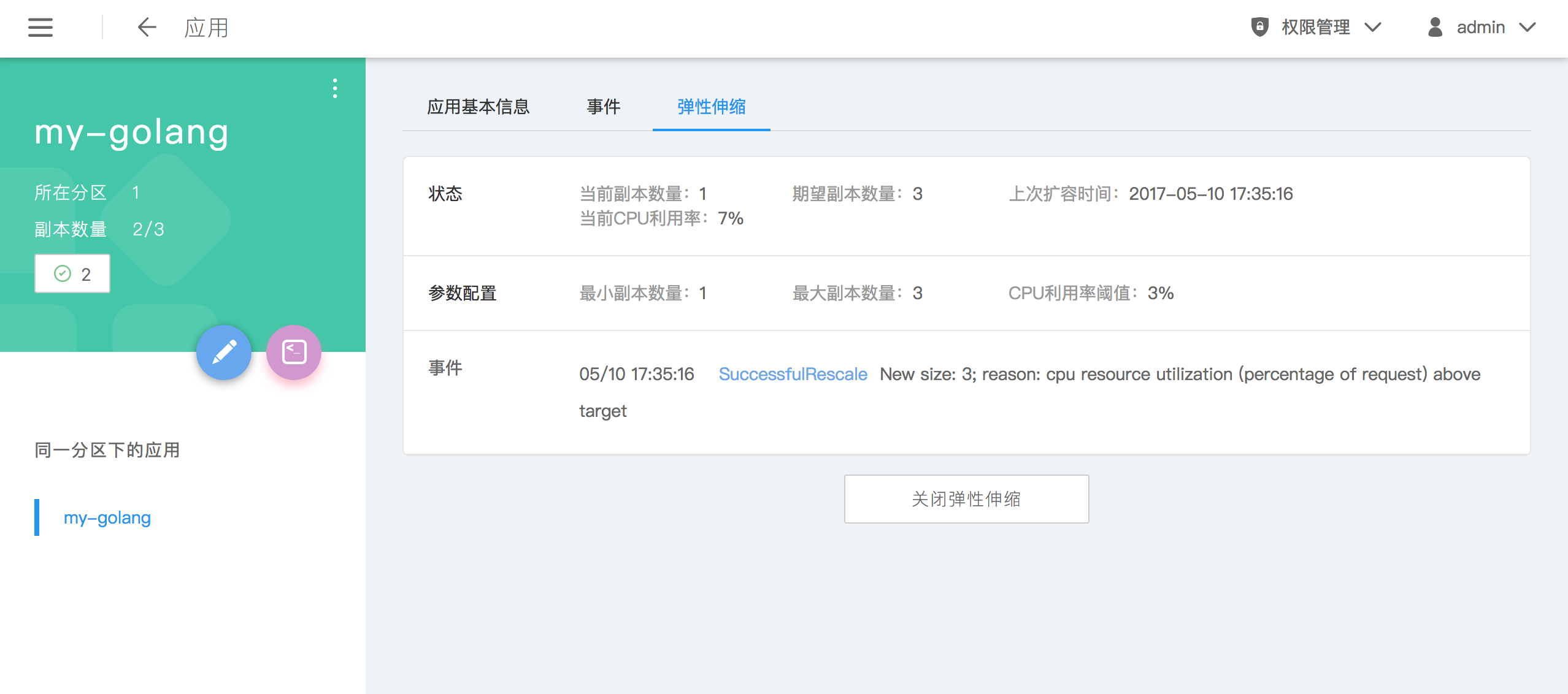Screen dimensions: 1568x694
Task: Switch to the 应用基本信息 tab
Action: click(478, 107)
